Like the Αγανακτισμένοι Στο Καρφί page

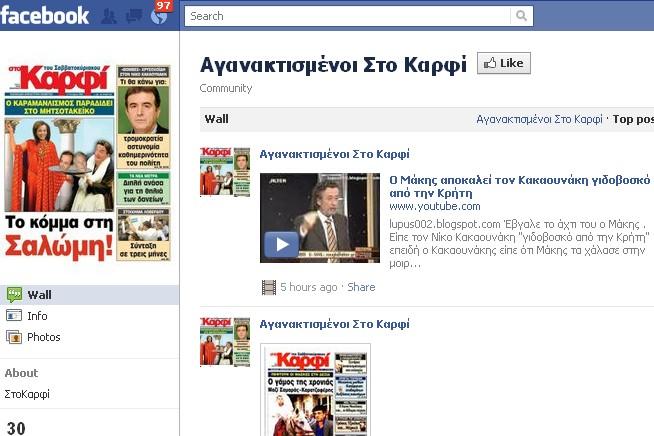[504, 63]
